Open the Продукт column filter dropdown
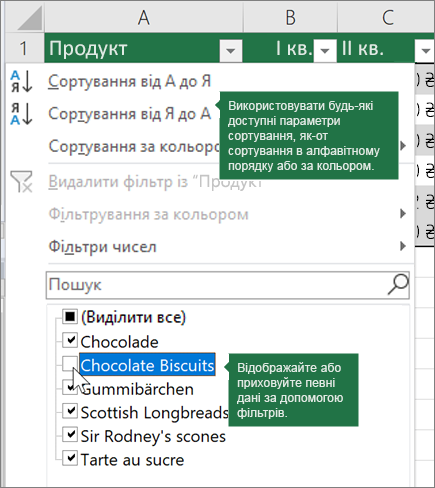 [x=231, y=51]
